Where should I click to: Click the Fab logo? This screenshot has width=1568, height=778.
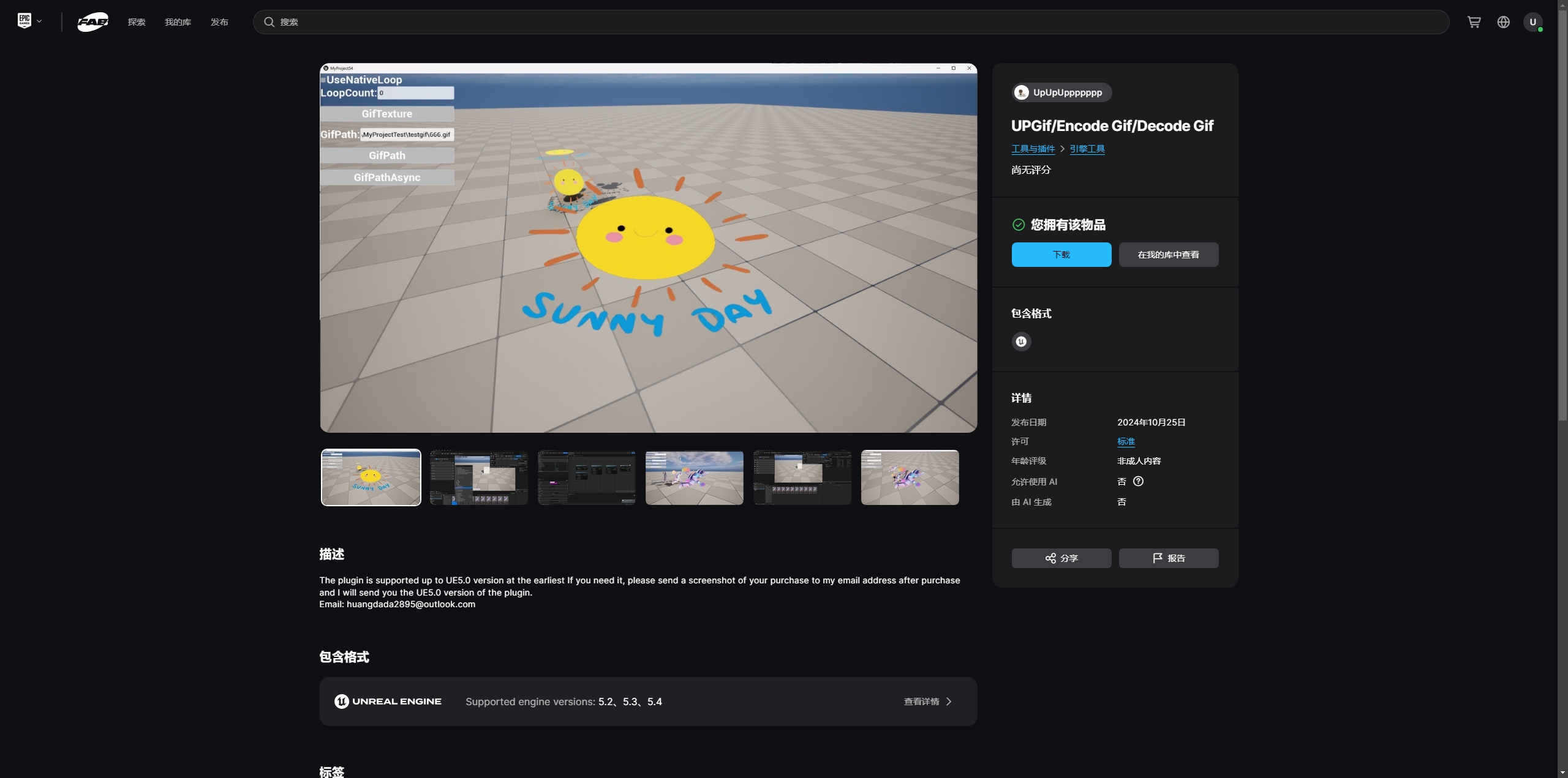pos(93,22)
